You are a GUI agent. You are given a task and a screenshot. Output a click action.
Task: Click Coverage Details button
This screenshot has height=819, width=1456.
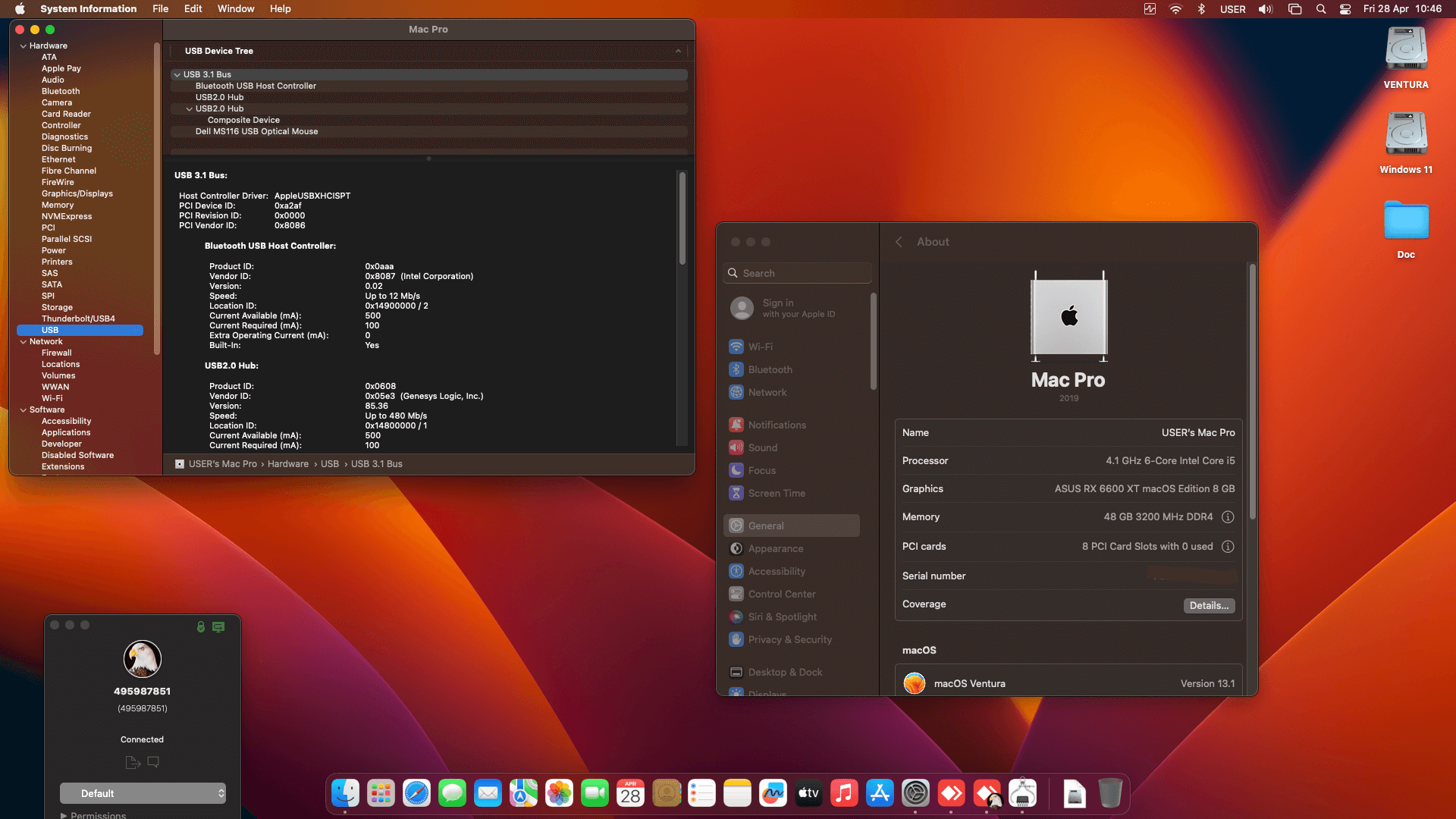click(1209, 606)
